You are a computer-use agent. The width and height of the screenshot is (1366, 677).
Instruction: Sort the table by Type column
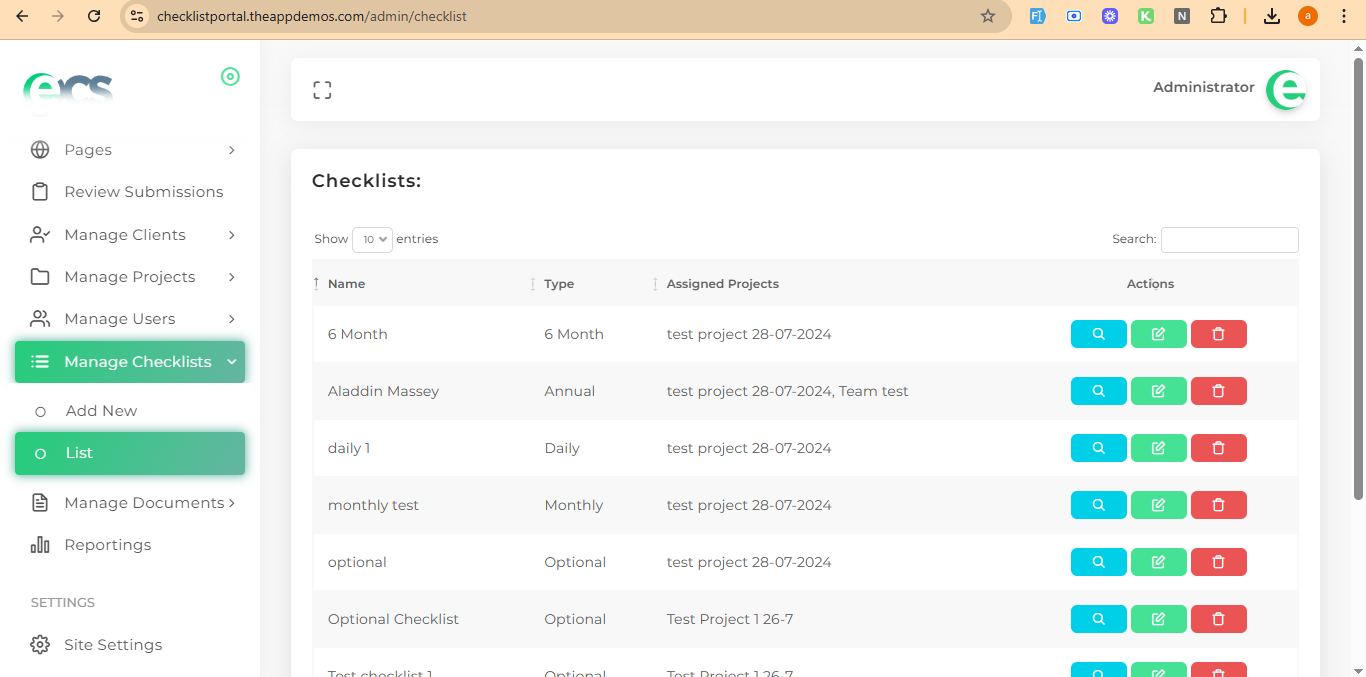(559, 284)
